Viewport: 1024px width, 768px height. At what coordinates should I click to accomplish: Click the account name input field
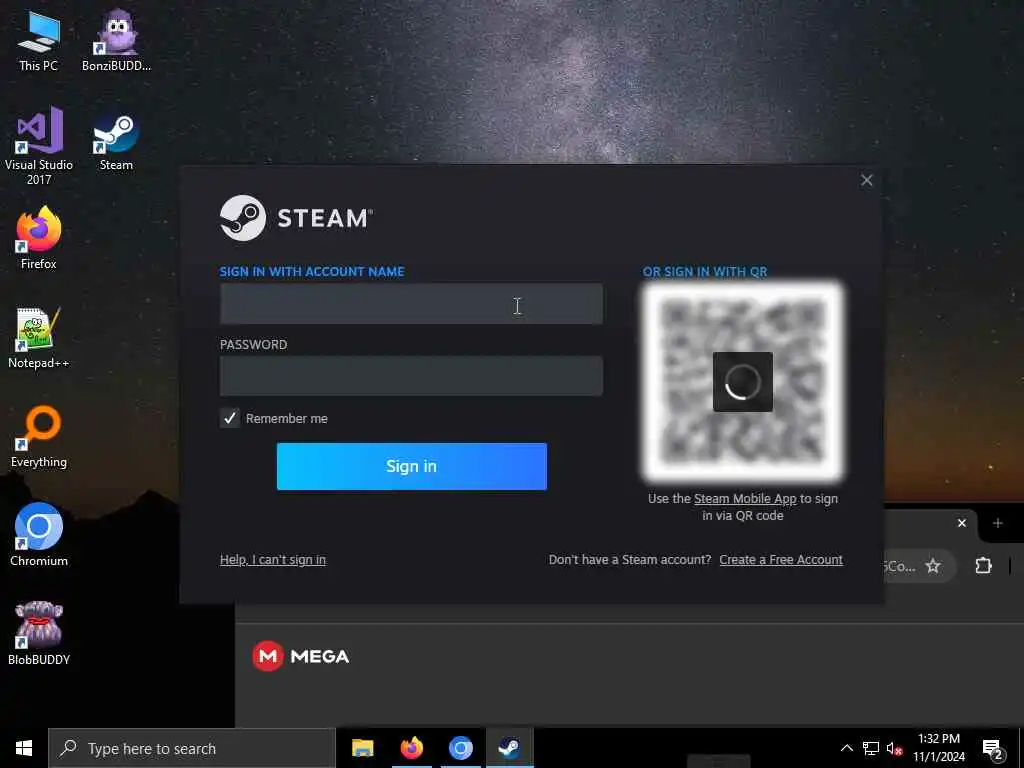(x=411, y=304)
